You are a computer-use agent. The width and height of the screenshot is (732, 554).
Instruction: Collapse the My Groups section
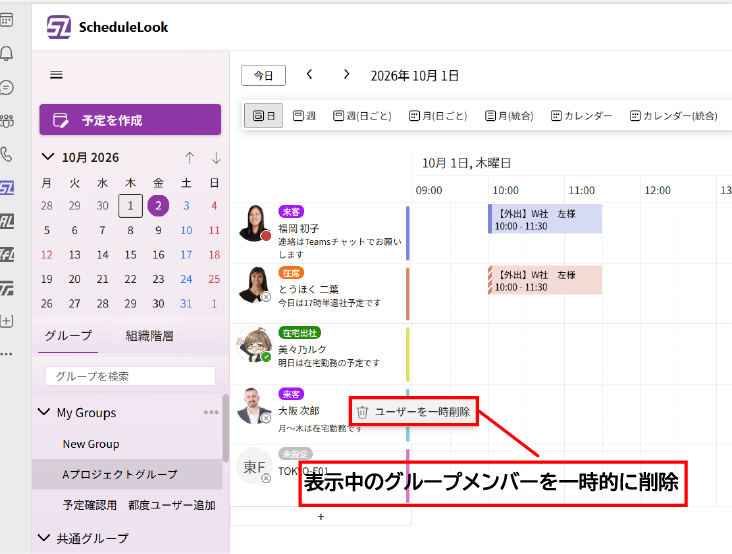point(44,412)
